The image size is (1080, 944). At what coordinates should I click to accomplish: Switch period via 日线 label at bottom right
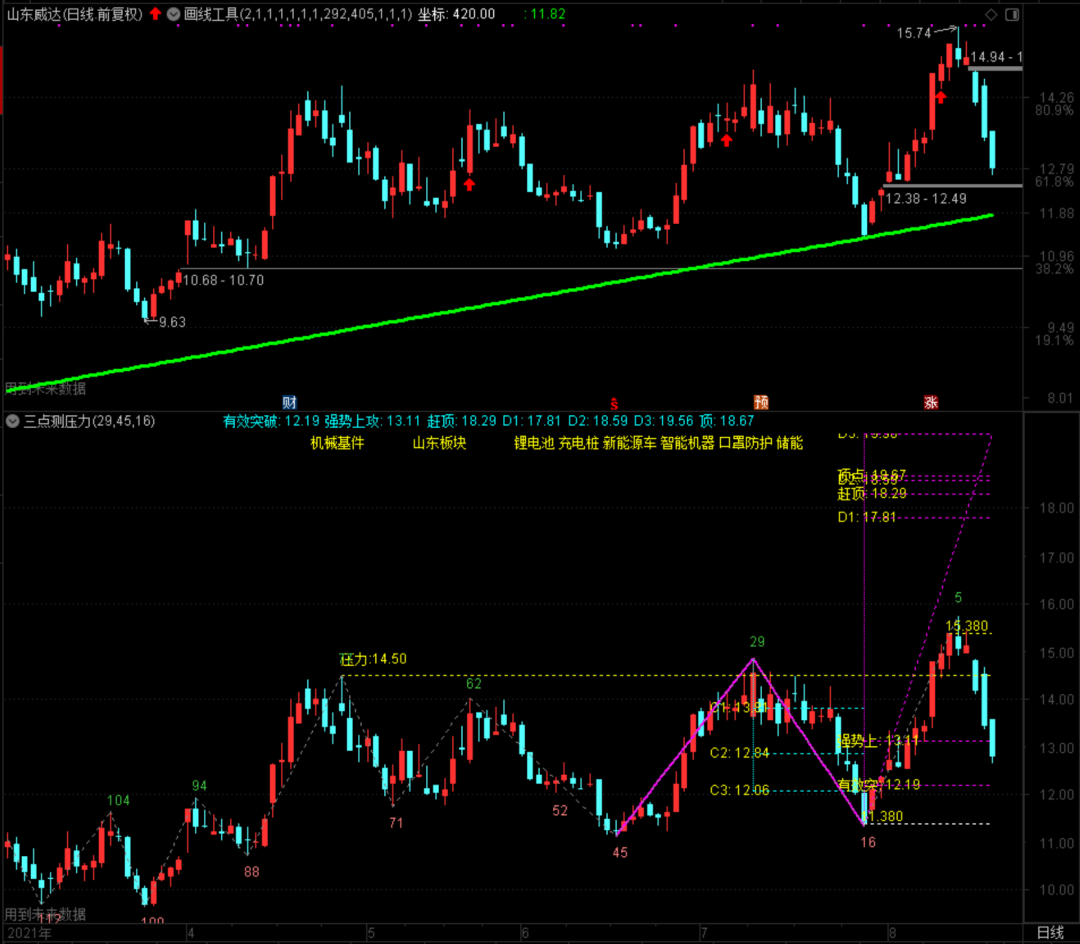[x=1050, y=933]
